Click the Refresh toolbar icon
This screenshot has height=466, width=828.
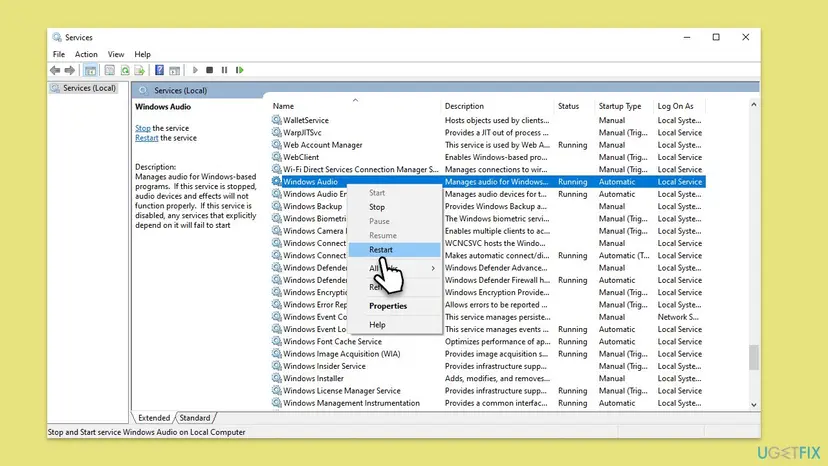pyautogui.click(x=125, y=70)
